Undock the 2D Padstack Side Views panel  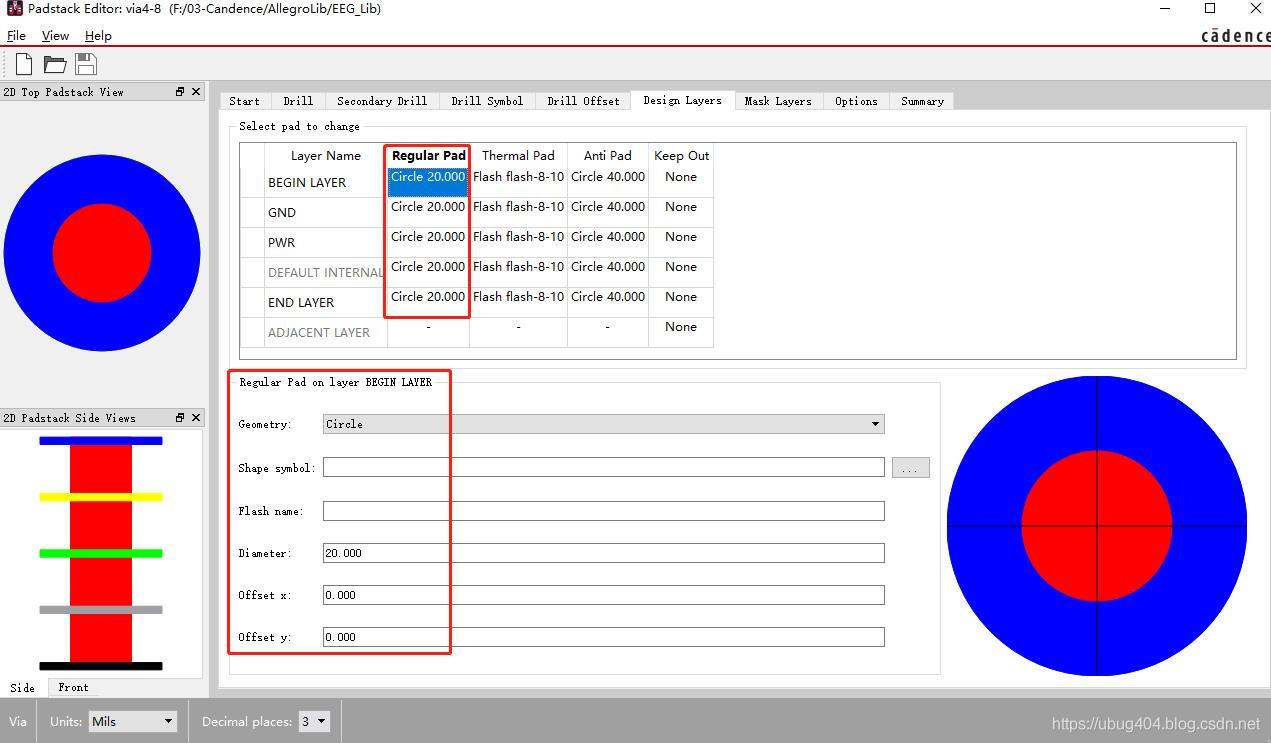[x=180, y=418]
